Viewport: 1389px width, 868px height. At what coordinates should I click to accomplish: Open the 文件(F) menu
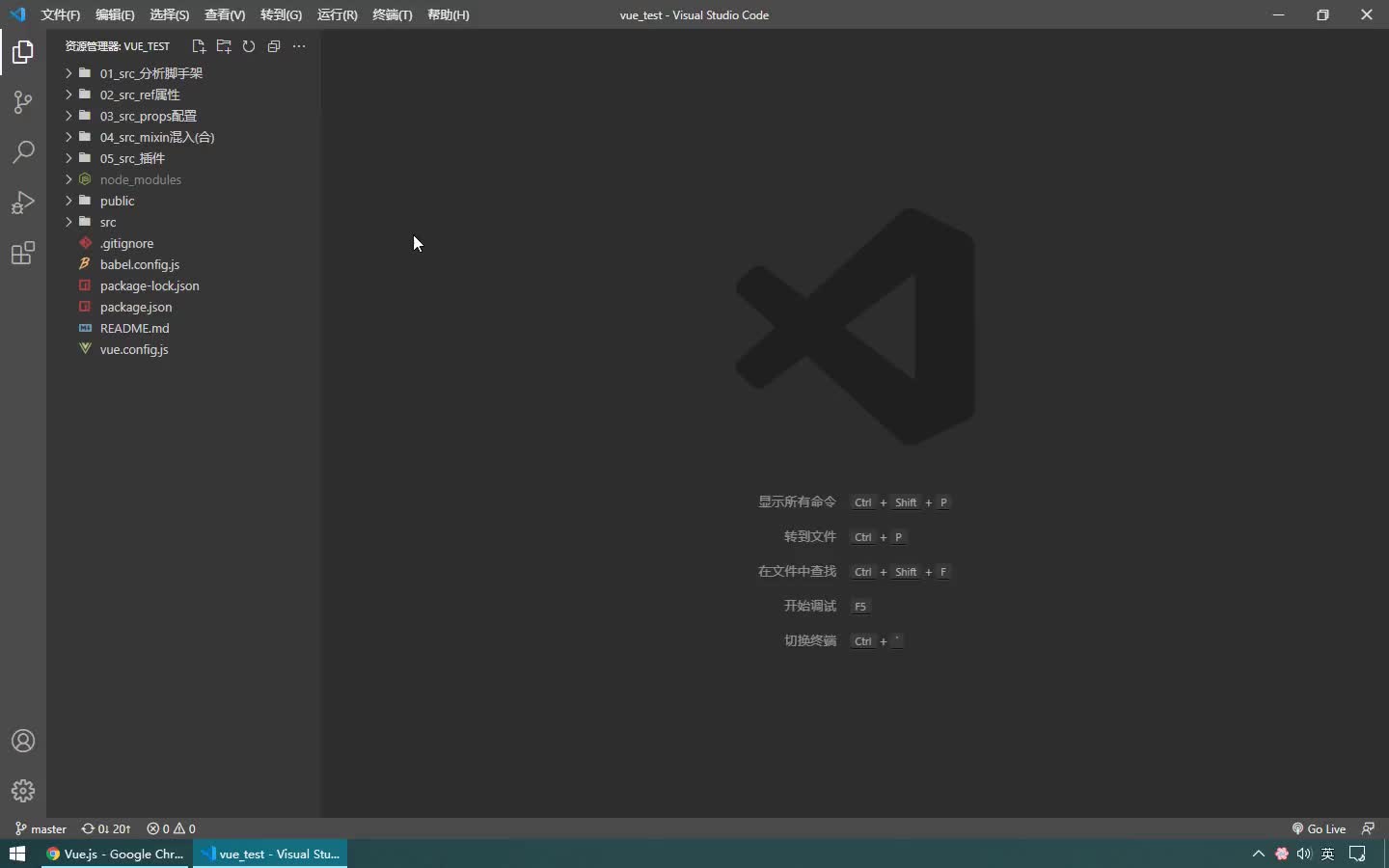point(61,14)
